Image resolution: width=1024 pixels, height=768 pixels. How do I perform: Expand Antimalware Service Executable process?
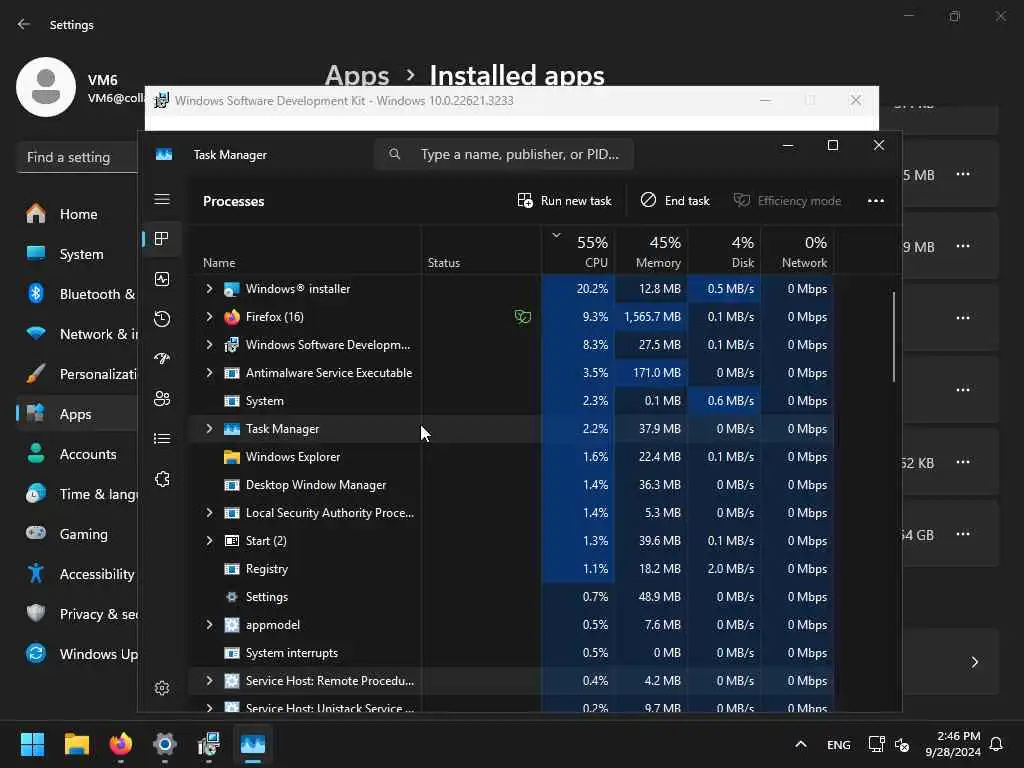pyautogui.click(x=209, y=372)
